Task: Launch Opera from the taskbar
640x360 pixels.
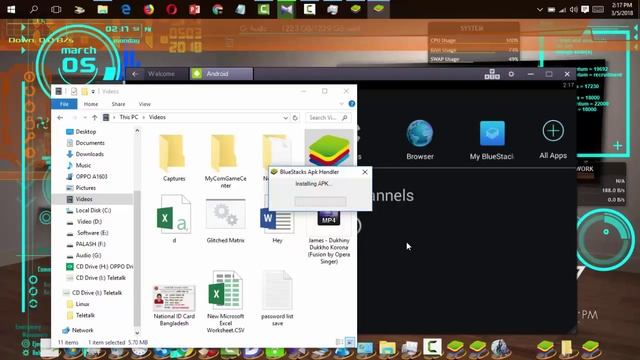Action: [171, 9]
